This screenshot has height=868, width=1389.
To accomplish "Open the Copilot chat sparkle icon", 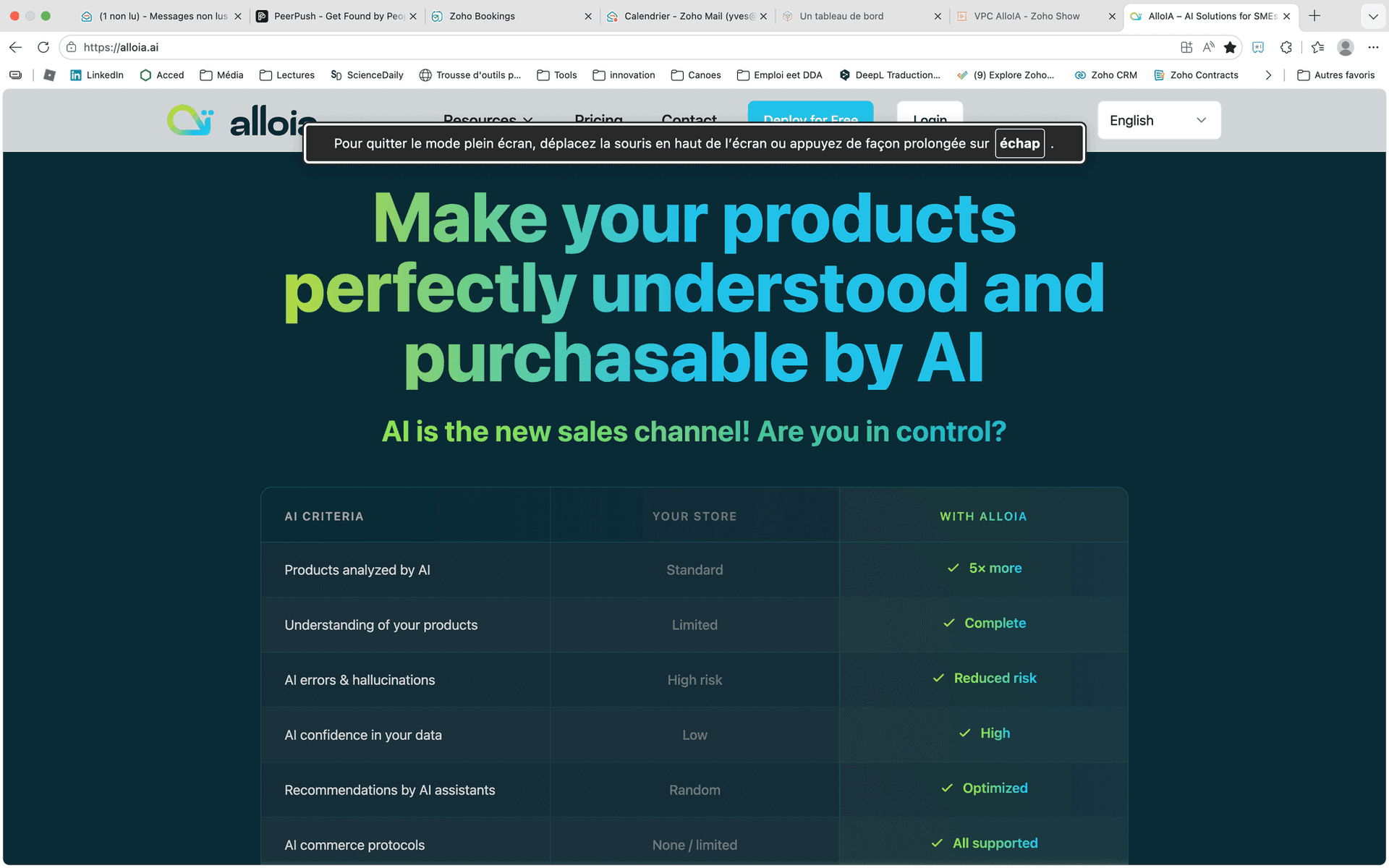I will [x=1258, y=47].
